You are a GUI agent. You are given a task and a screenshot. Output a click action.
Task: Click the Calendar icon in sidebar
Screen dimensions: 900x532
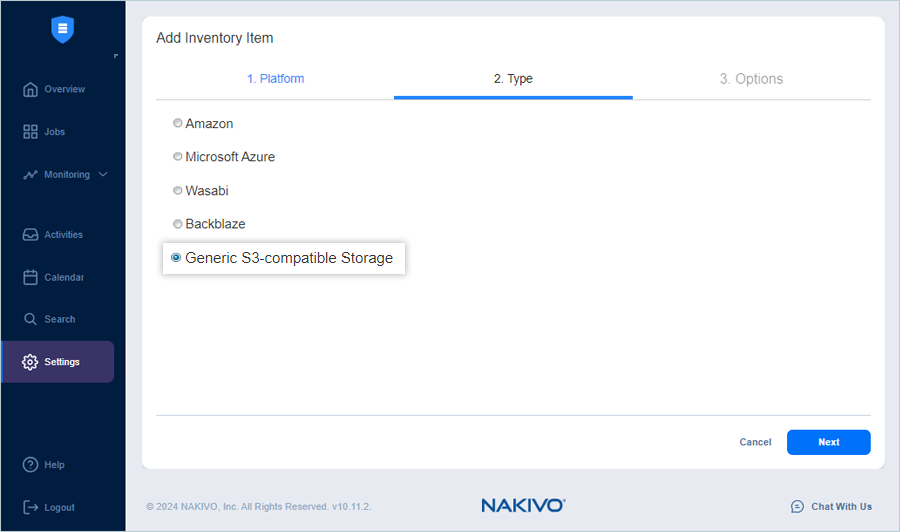pyautogui.click(x=30, y=277)
